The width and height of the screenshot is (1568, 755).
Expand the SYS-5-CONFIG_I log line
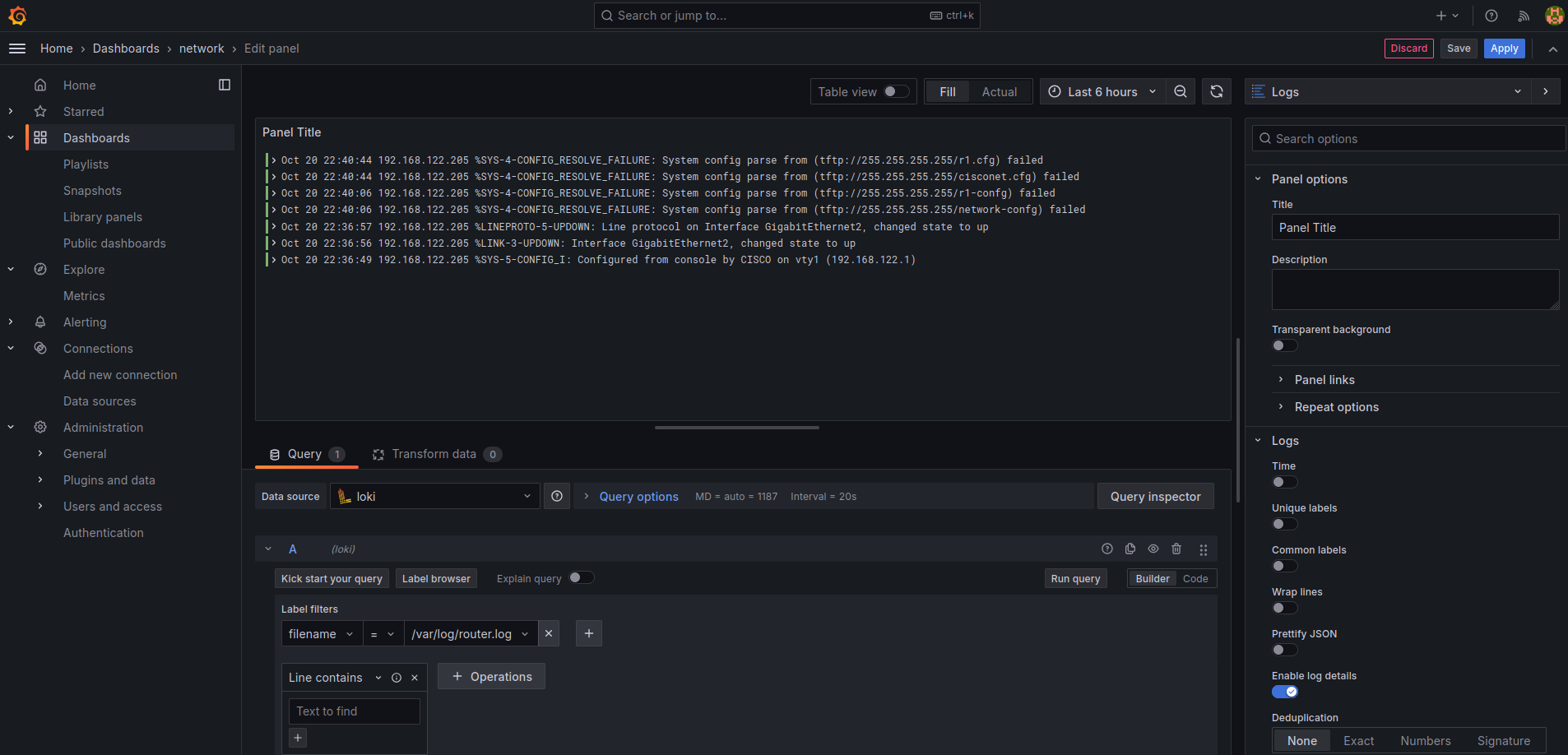[274, 259]
